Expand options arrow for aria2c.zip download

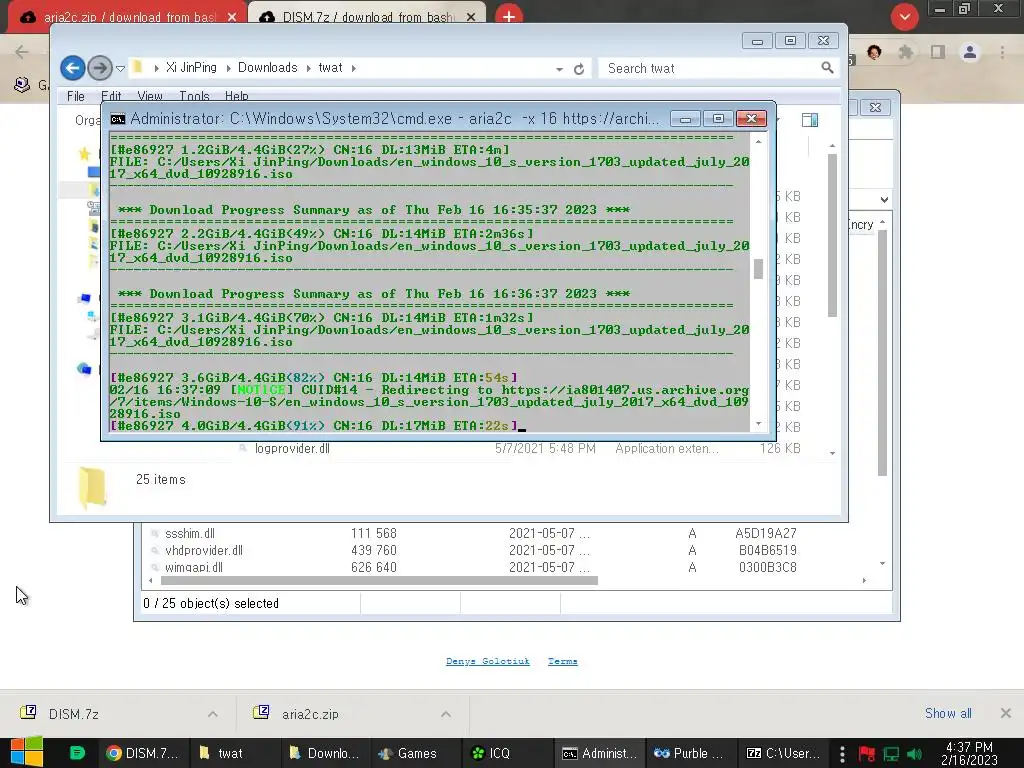coord(446,714)
